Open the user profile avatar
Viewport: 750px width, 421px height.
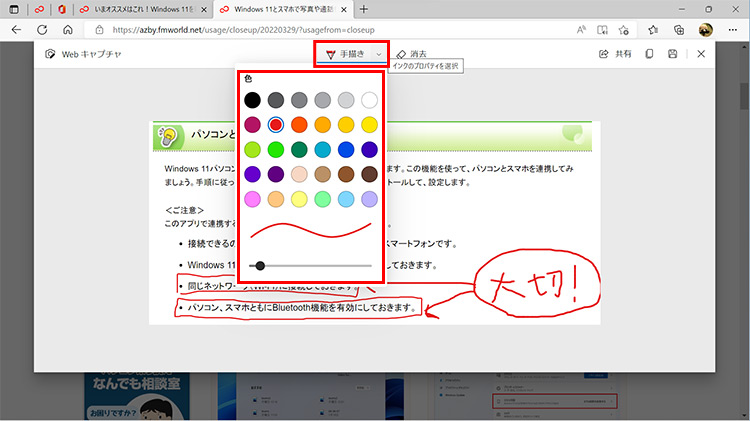[705, 30]
